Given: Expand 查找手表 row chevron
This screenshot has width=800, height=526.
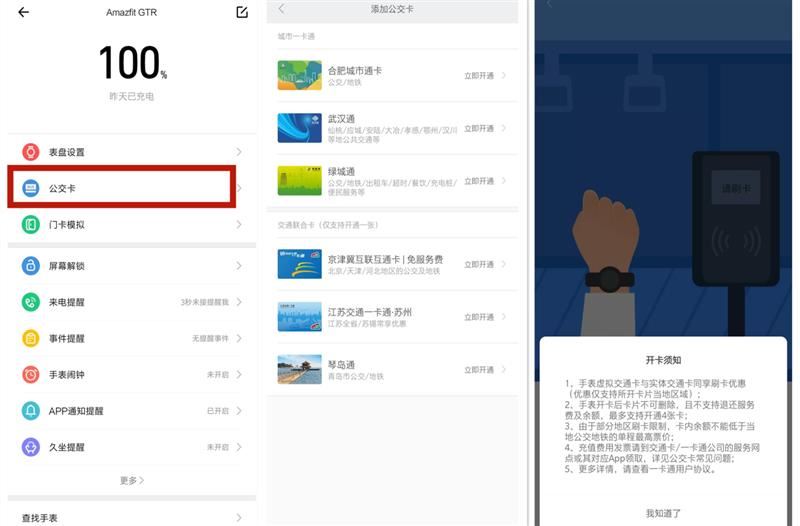Looking at the screenshot, I should point(239,518).
